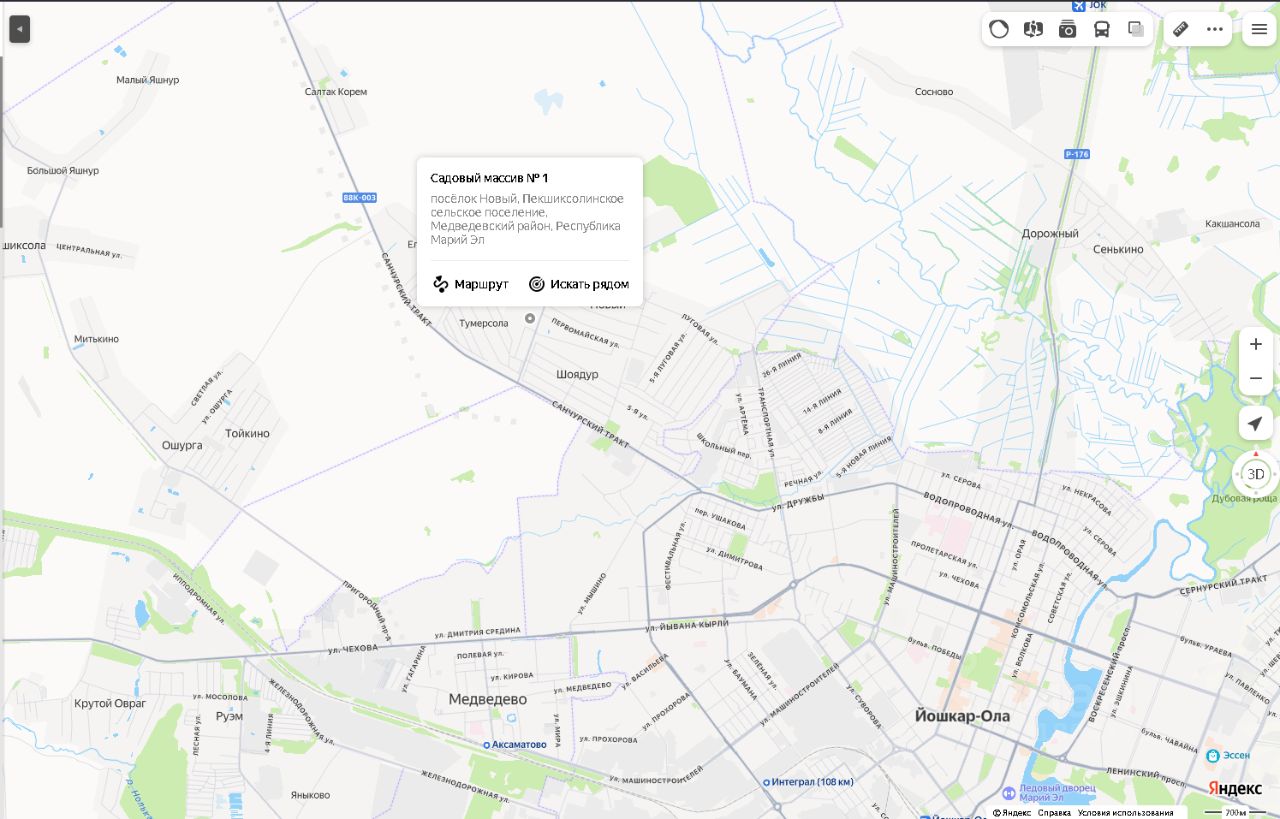Toggle 3D map tilt mode
The height and width of the screenshot is (819, 1280).
[x=1256, y=474]
